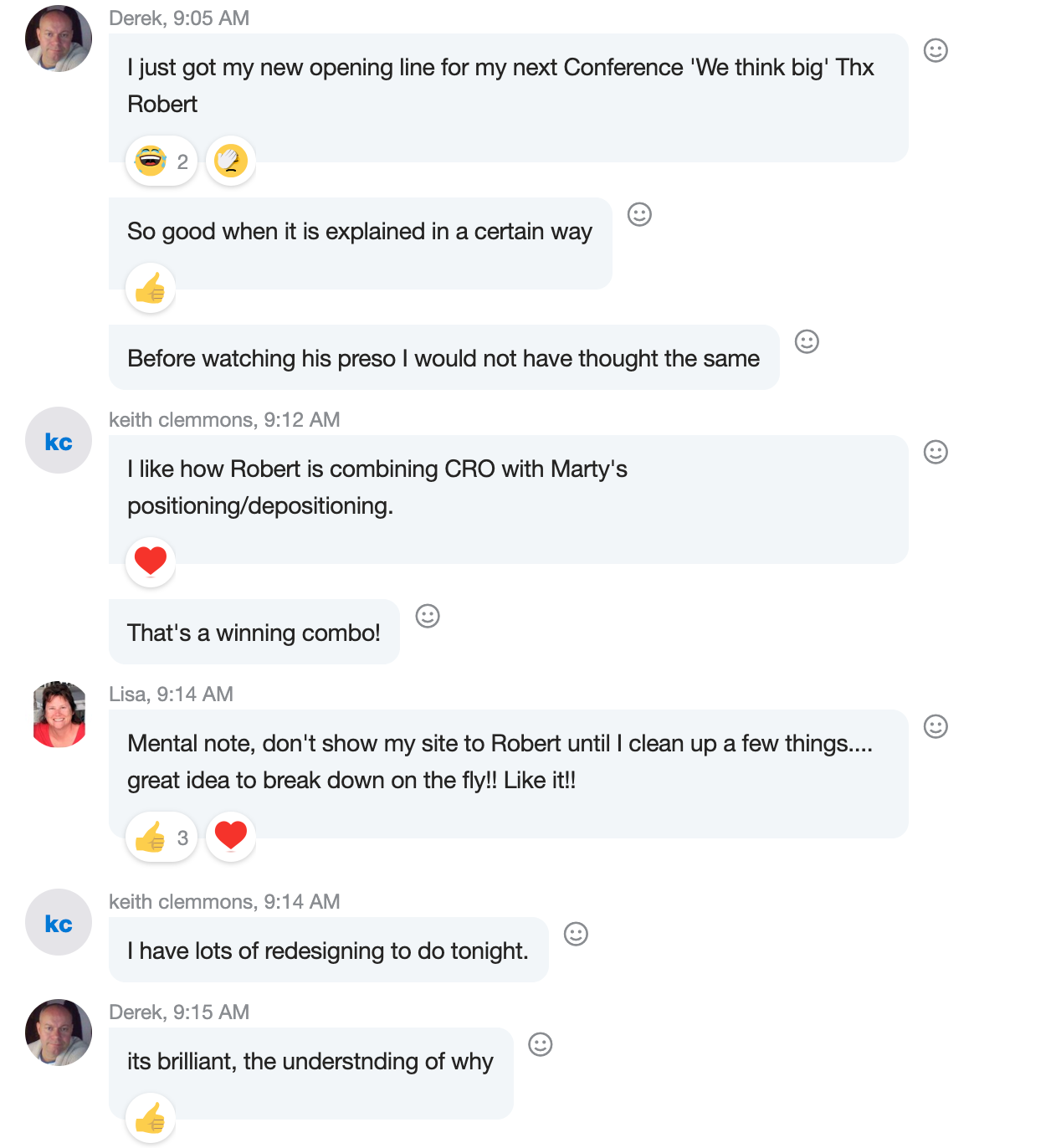Toggle thumbs up on 'its brilliant' message
Image resolution: width=1056 pixels, height=1148 pixels.
tap(151, 1118)
